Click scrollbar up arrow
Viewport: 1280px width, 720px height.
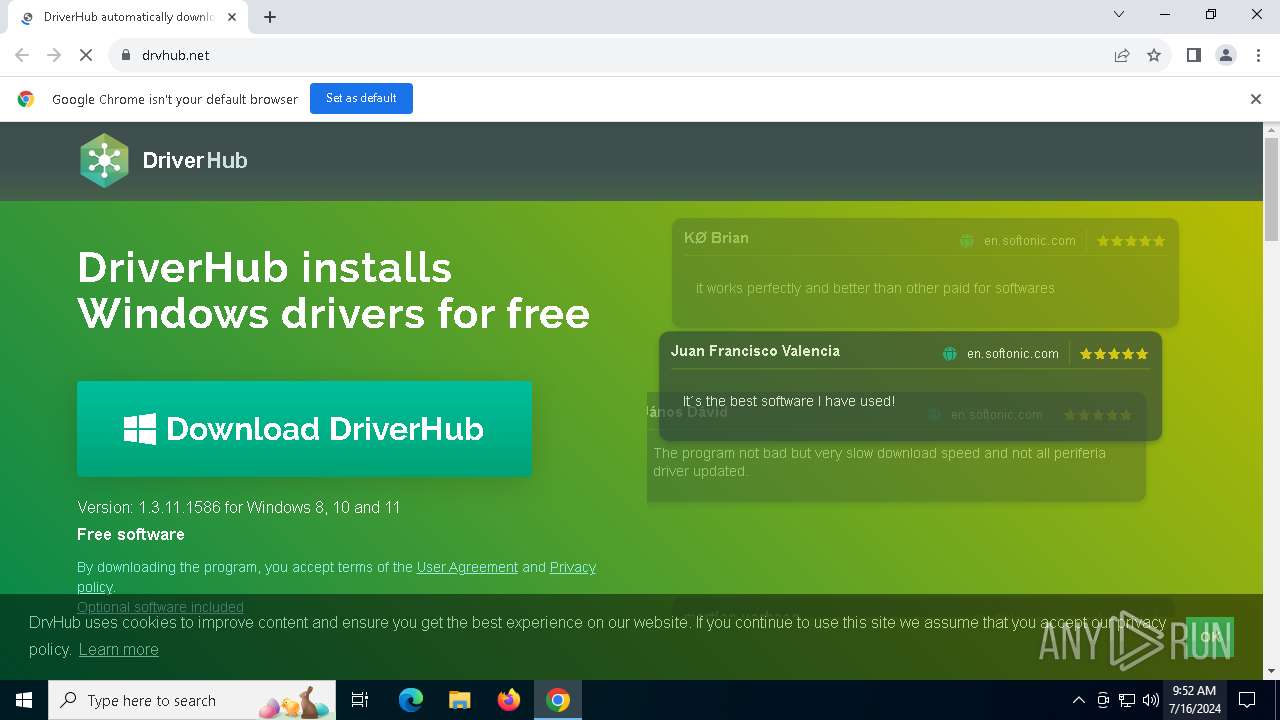point(1271,130)
